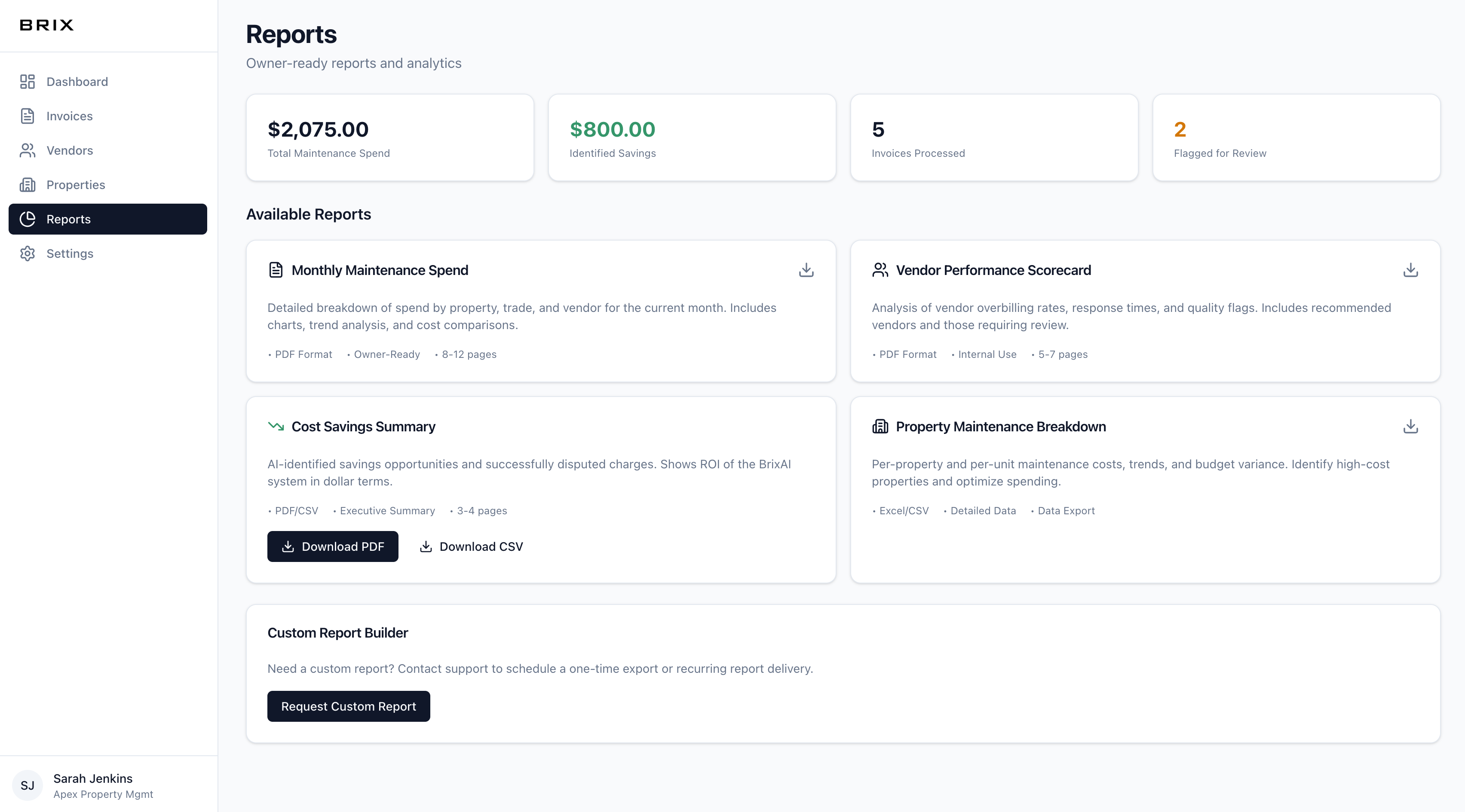Viewport: 1465px width, 812px height.
Task: Download the Vendor Performance Scorecard report
Action: 1410,270
